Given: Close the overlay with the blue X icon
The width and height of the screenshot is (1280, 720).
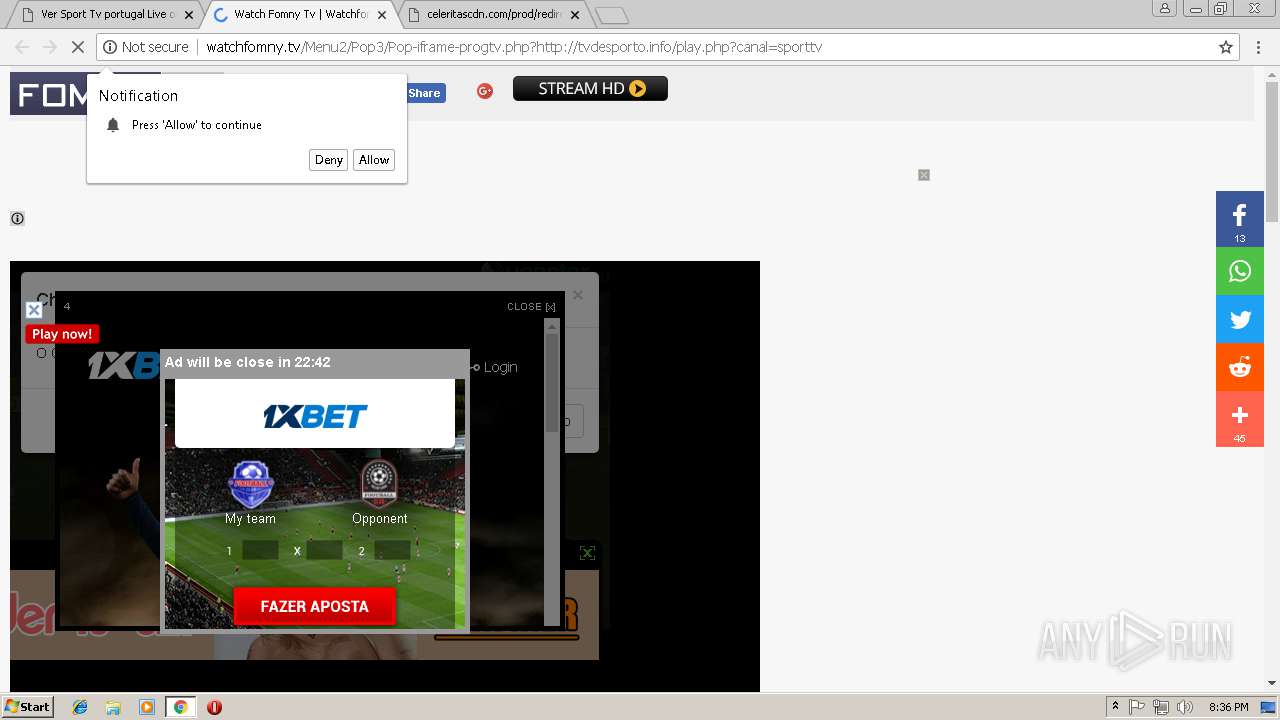Looking at the screenshot, I should [34, 310].
